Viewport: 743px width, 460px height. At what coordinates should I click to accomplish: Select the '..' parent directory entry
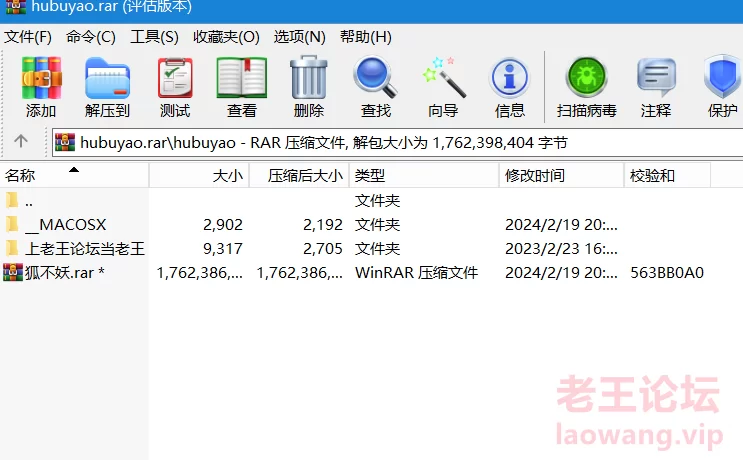28,201
